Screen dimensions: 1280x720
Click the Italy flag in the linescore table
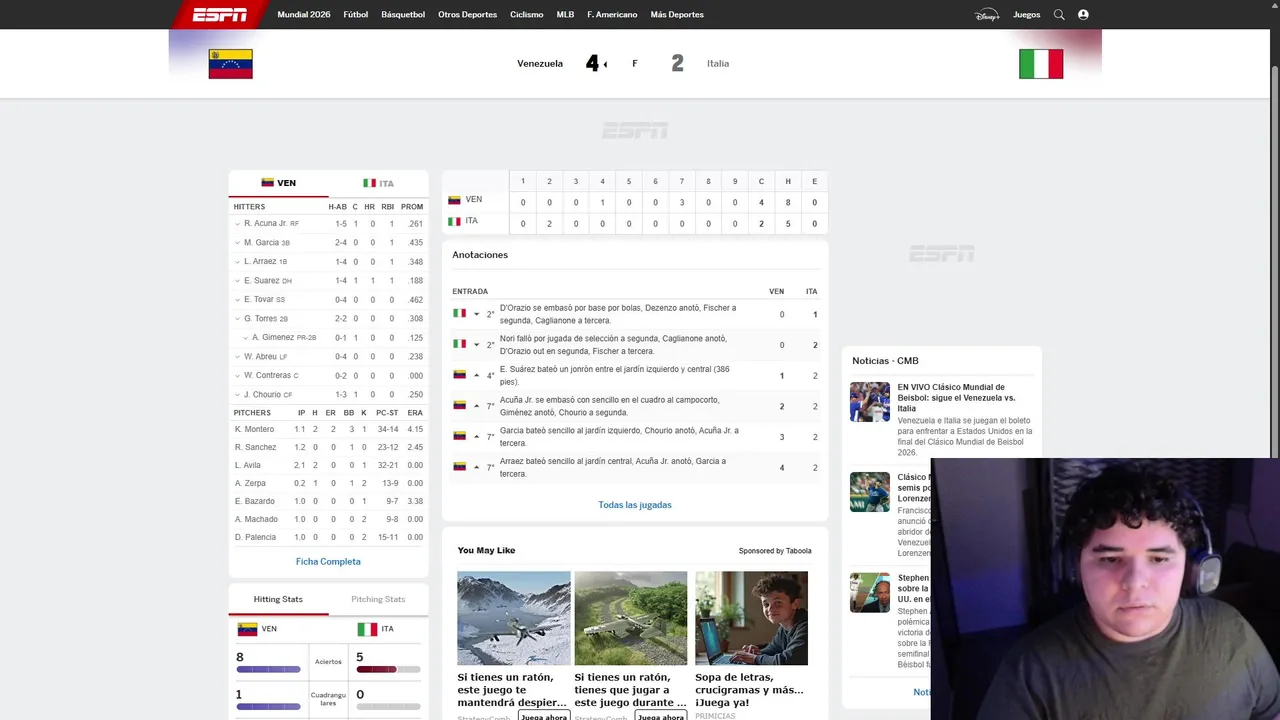tap(454, 221)
